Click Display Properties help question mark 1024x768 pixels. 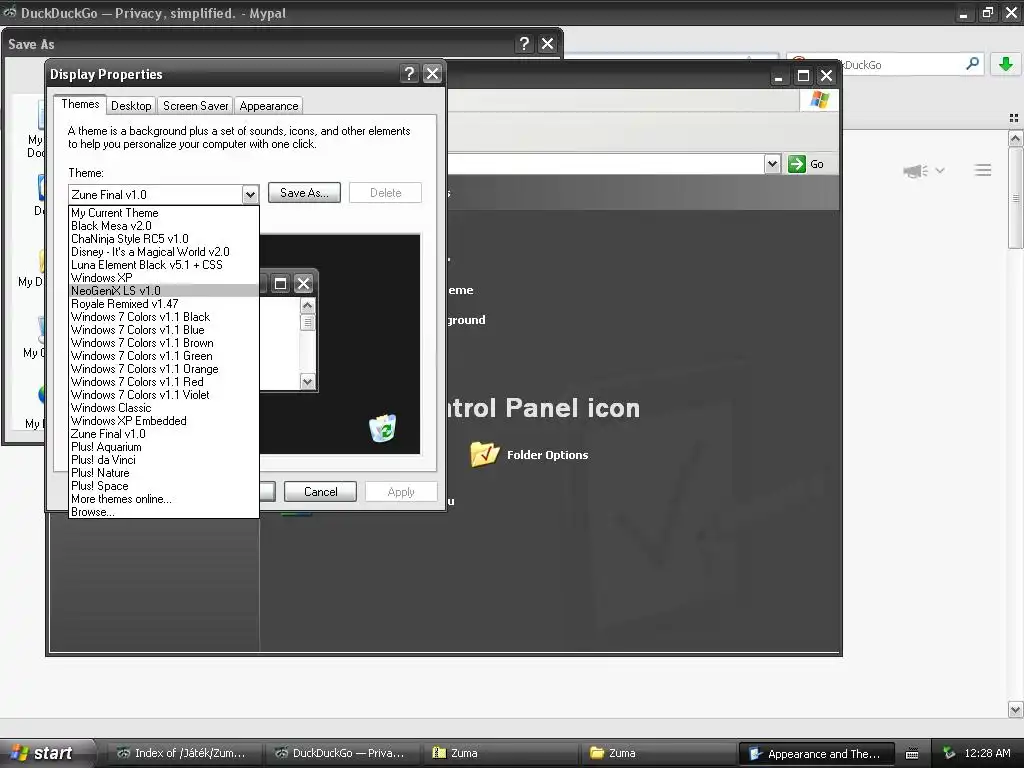(x=409, y=74)
